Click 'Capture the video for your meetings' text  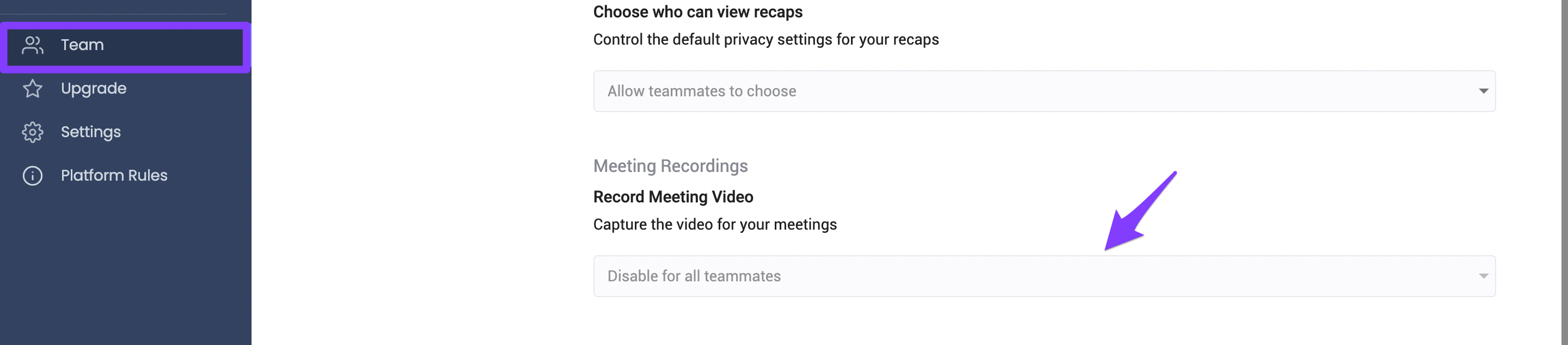(x=715, y=225)
